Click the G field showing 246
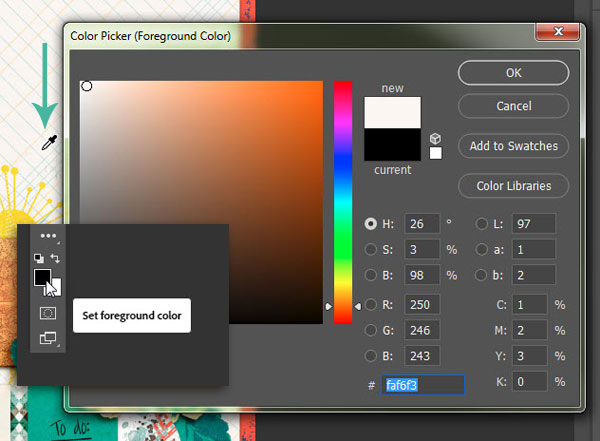 coord(422,330)
